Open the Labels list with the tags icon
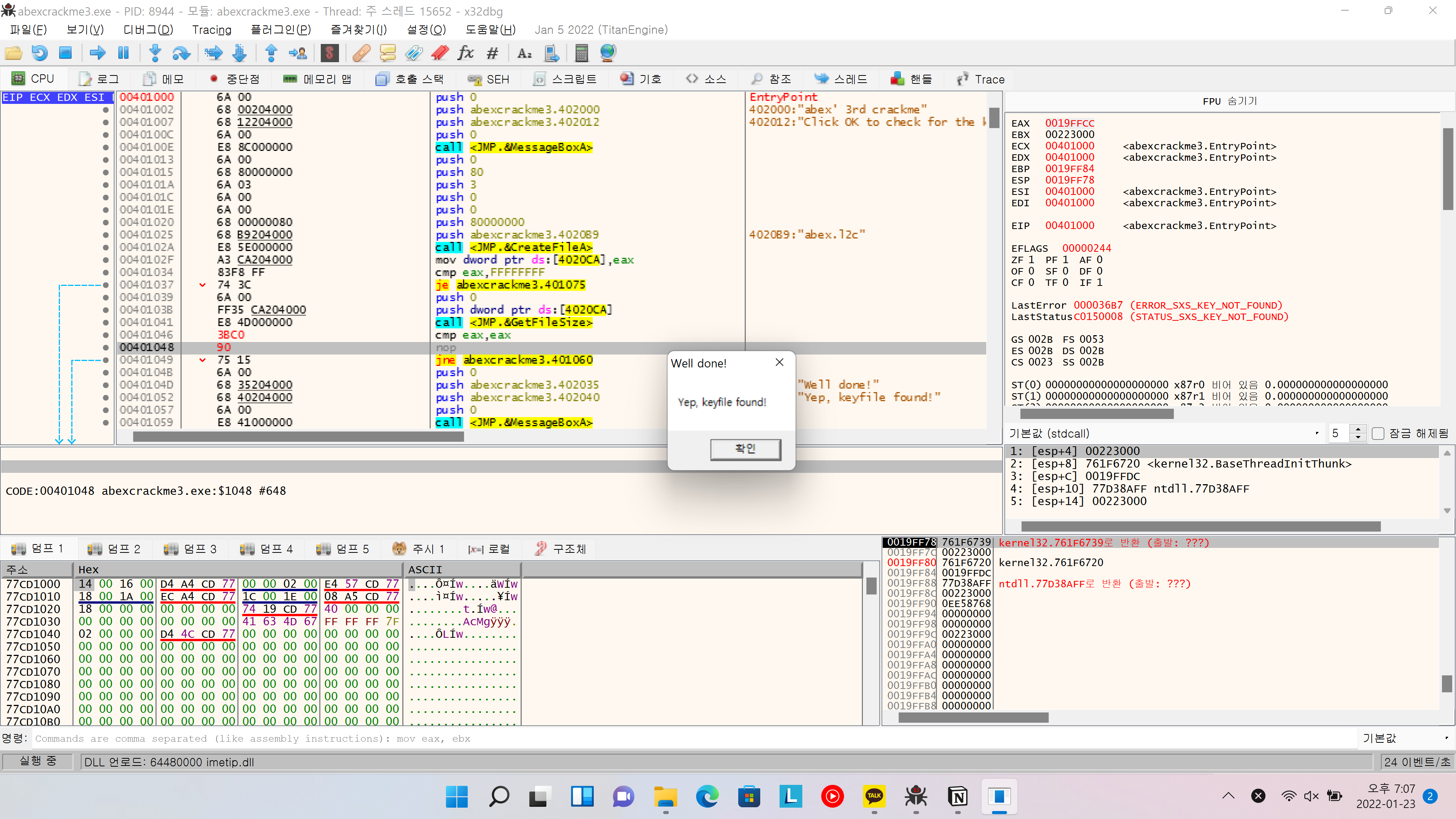This screenshot has height=819, width=1456. [x=414, y=53]
